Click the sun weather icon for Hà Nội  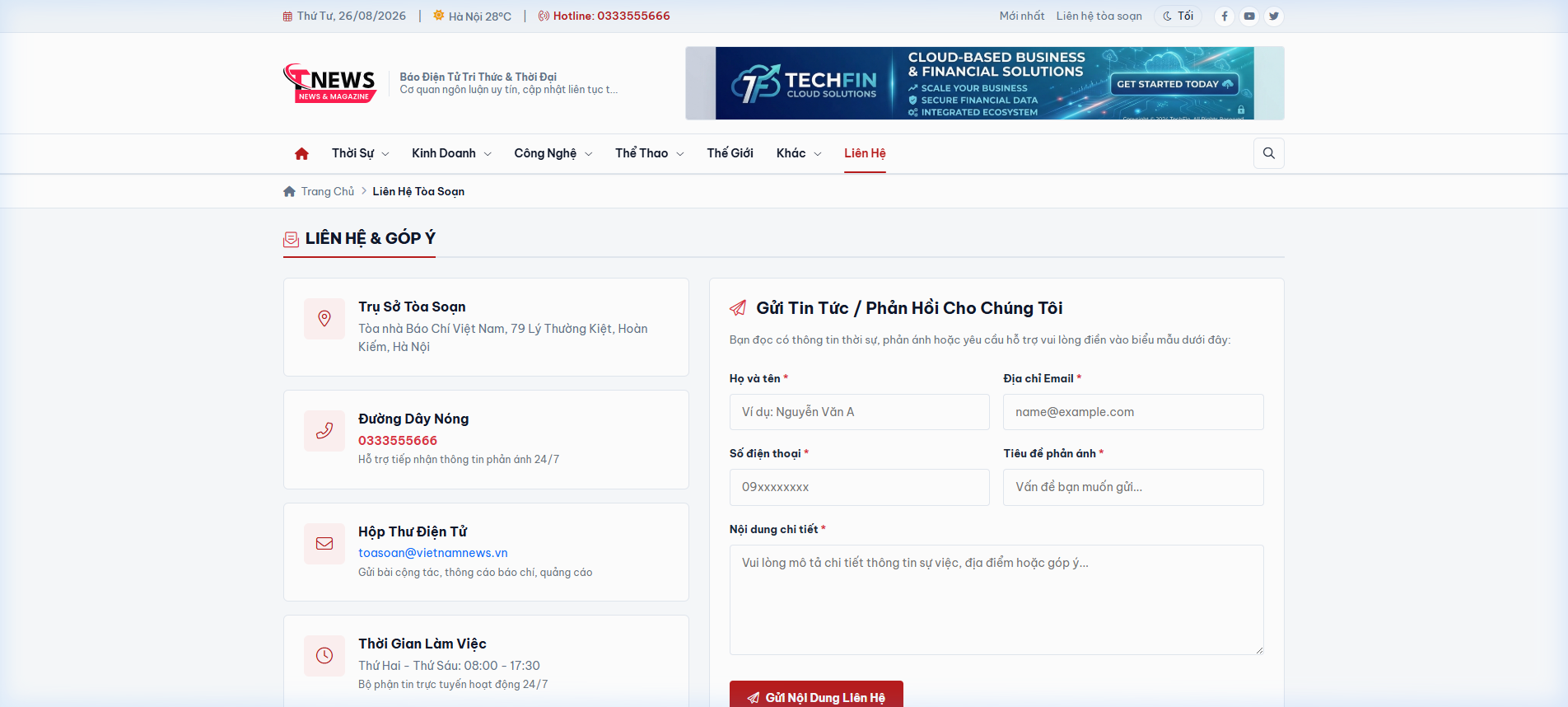(x=439, y=16)
